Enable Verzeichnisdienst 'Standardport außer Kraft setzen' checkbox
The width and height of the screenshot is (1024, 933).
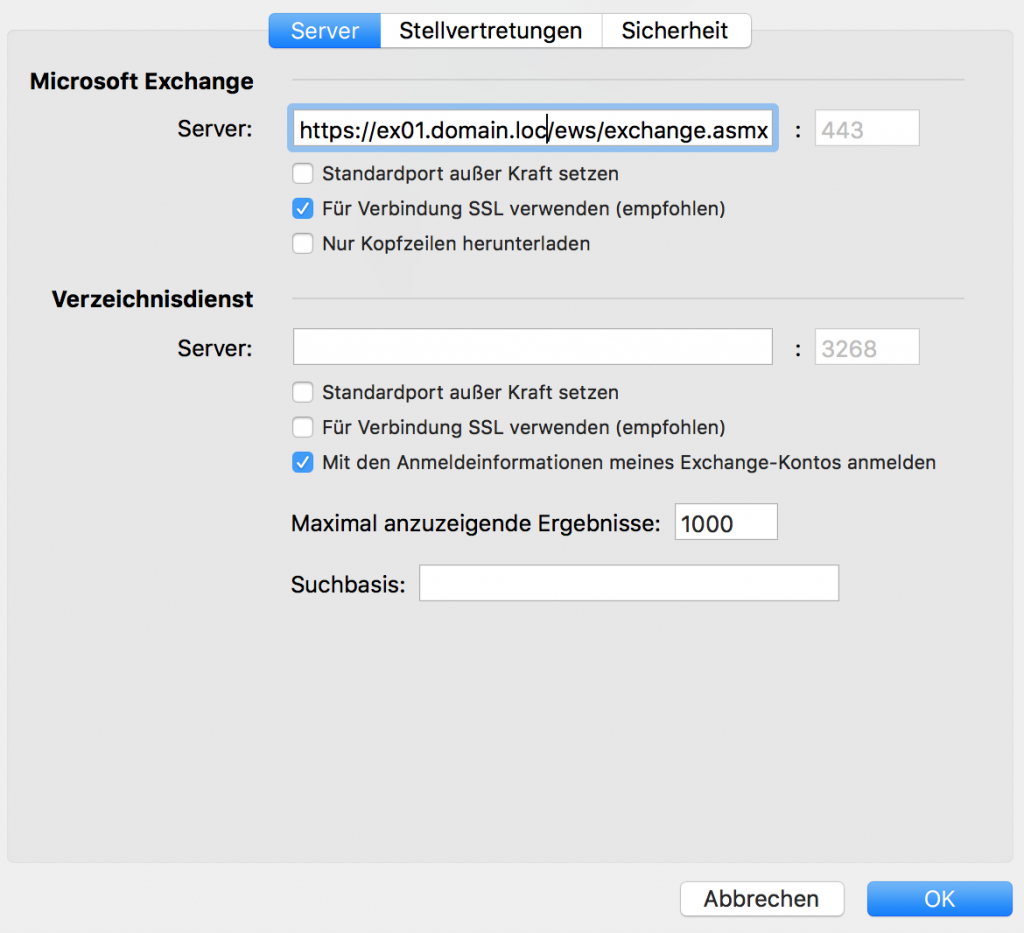[302, 392]
